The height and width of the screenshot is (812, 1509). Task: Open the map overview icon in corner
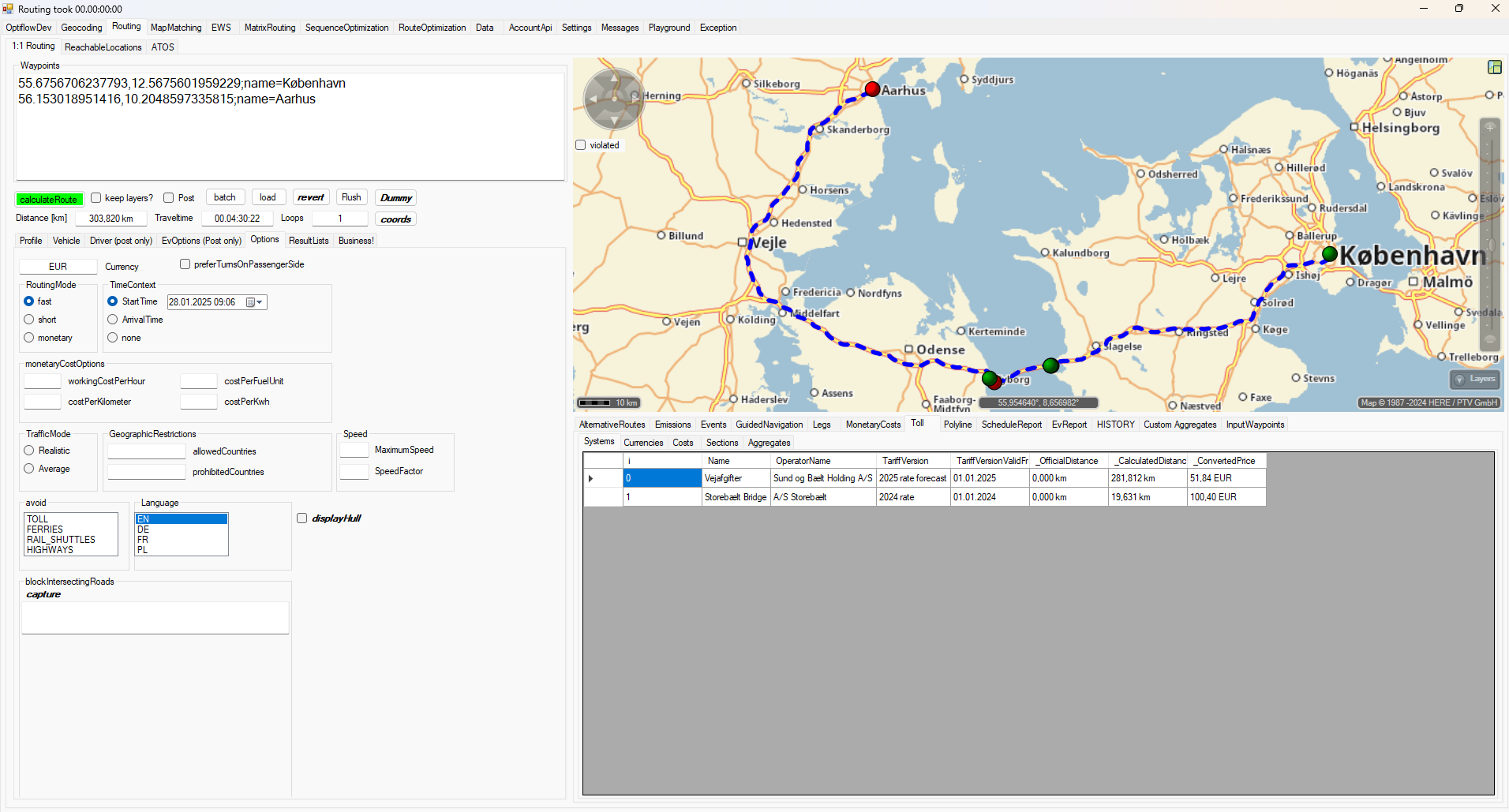(1494, 67)
